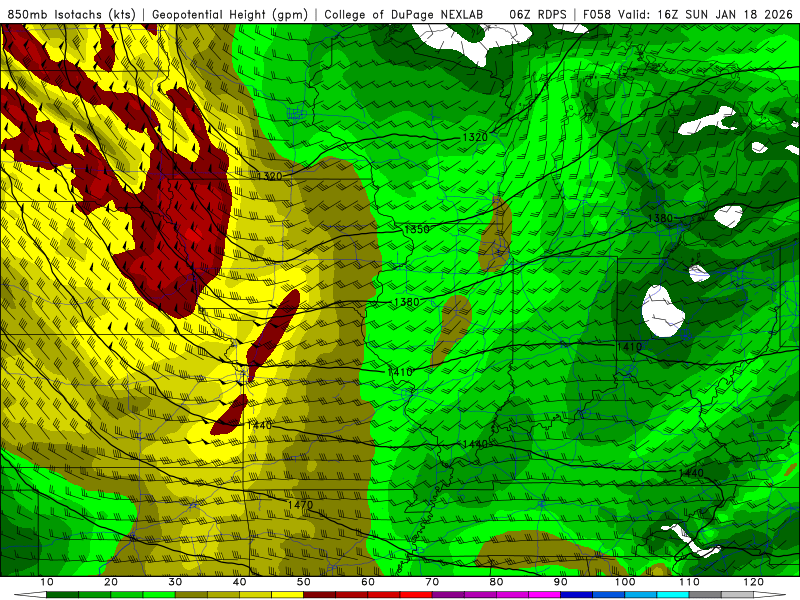Click the 80 knot label on colorbar

click(496, 582)
